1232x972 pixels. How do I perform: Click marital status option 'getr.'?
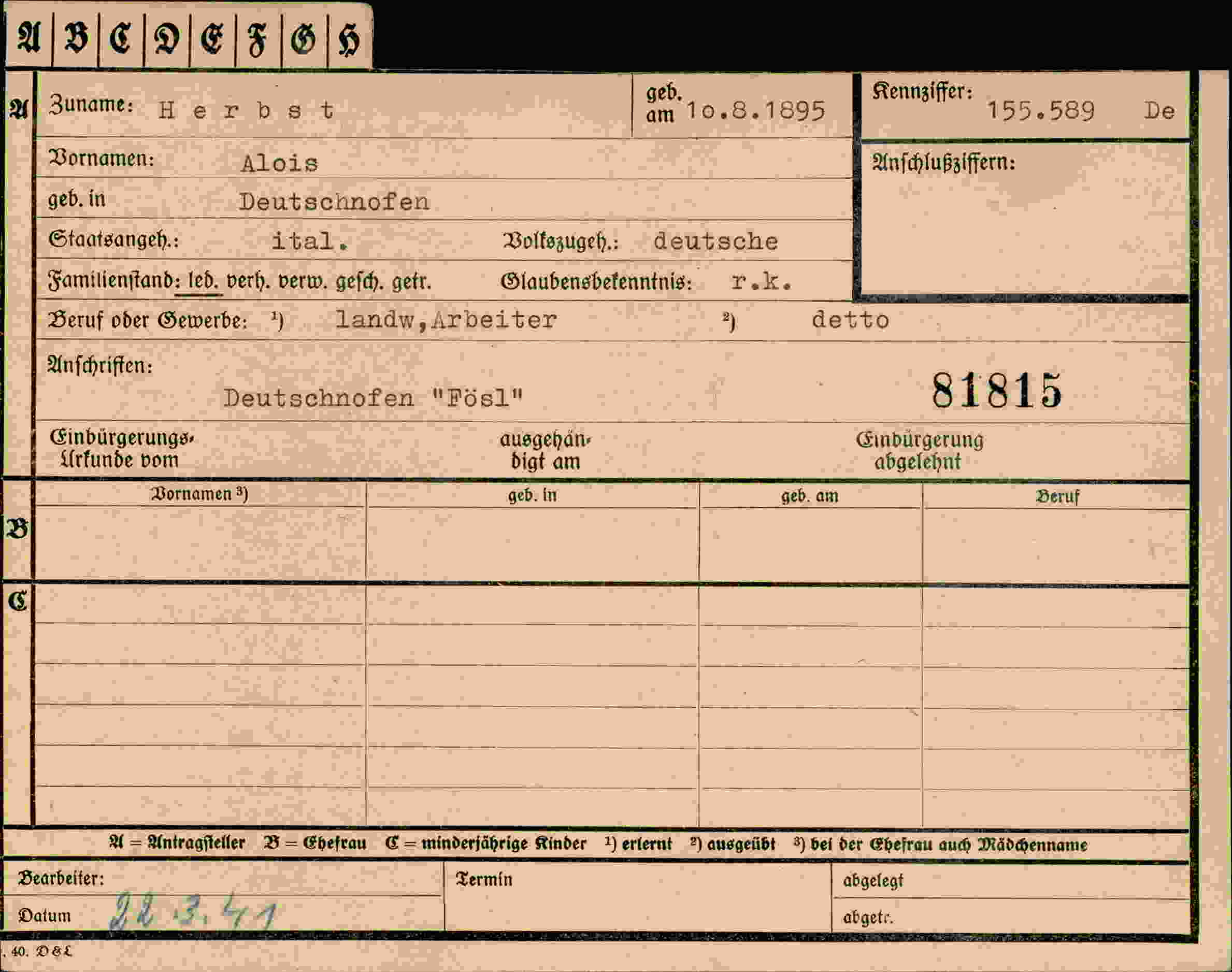411,282
